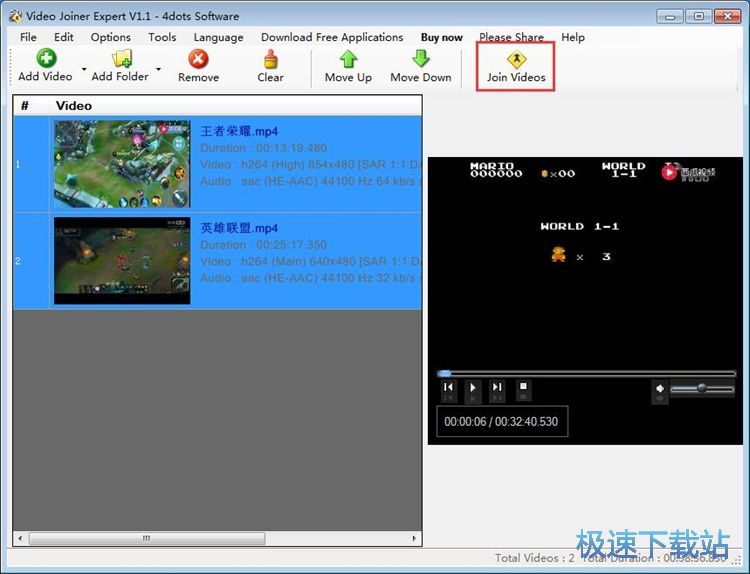Screen dimensions: 750x574
Task: Click the video seek progress bar
Action: click(x=586, y=373)
